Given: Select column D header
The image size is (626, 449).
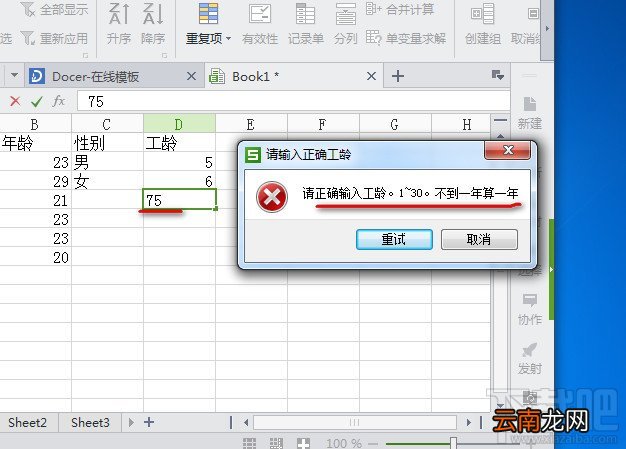Looking at the screenshot, I should 179,124.
